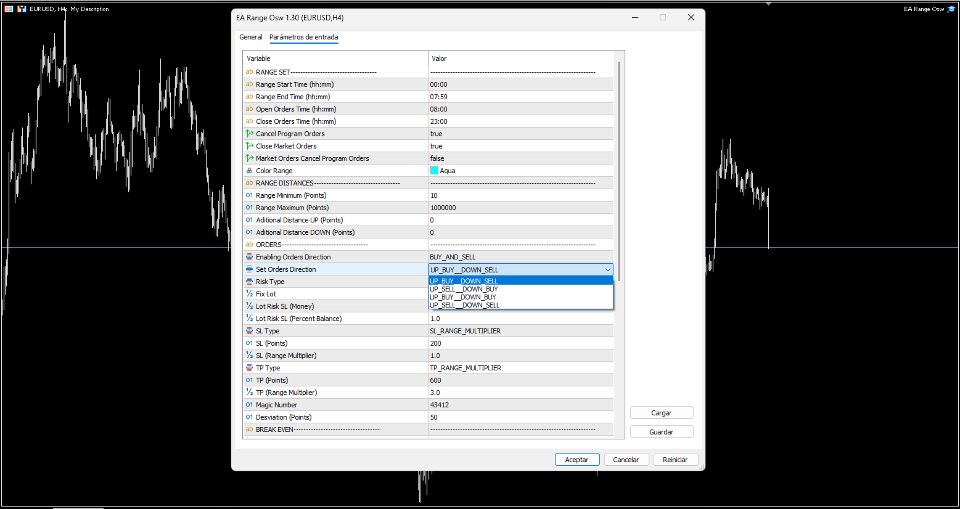960x509 pixels.
Task: Click the icon beside Magic Number
Action: [249, 404]
